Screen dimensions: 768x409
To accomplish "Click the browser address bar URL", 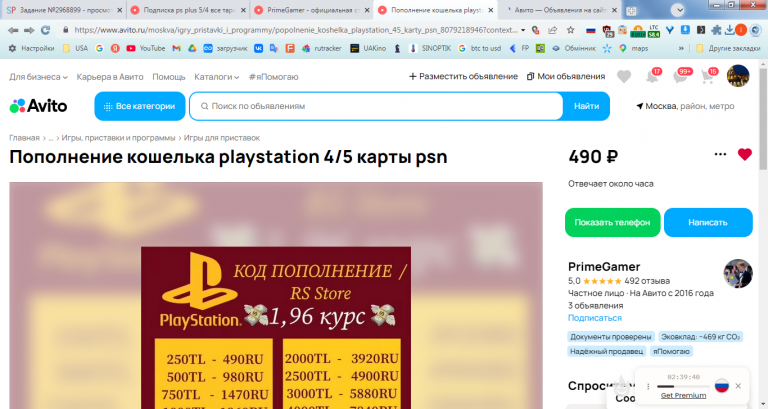I will [x=296, y=30].
